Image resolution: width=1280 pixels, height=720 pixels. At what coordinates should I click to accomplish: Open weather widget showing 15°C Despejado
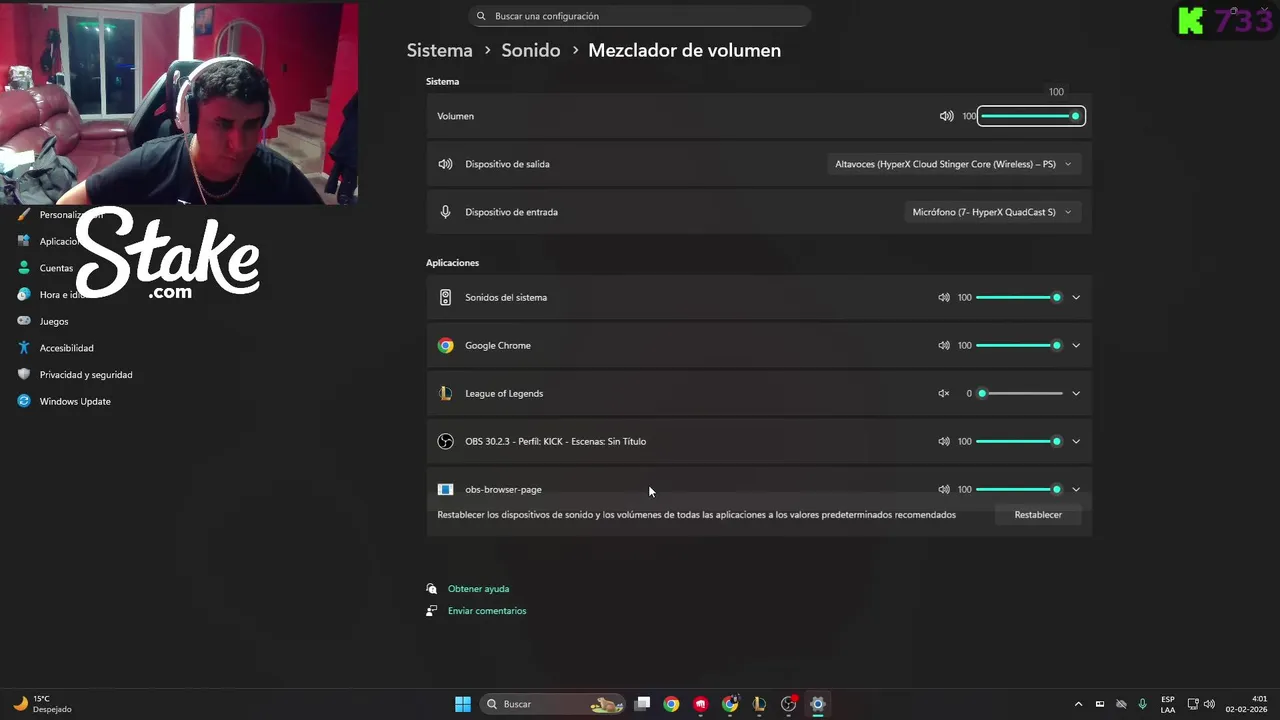click(43, 704)
